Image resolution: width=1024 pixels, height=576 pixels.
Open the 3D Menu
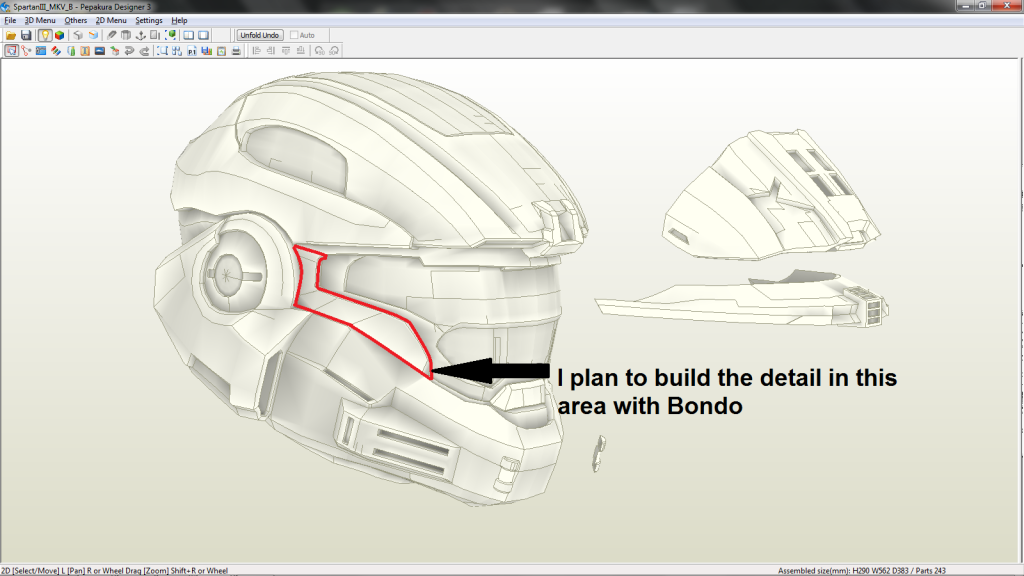(x=40, y=20)
